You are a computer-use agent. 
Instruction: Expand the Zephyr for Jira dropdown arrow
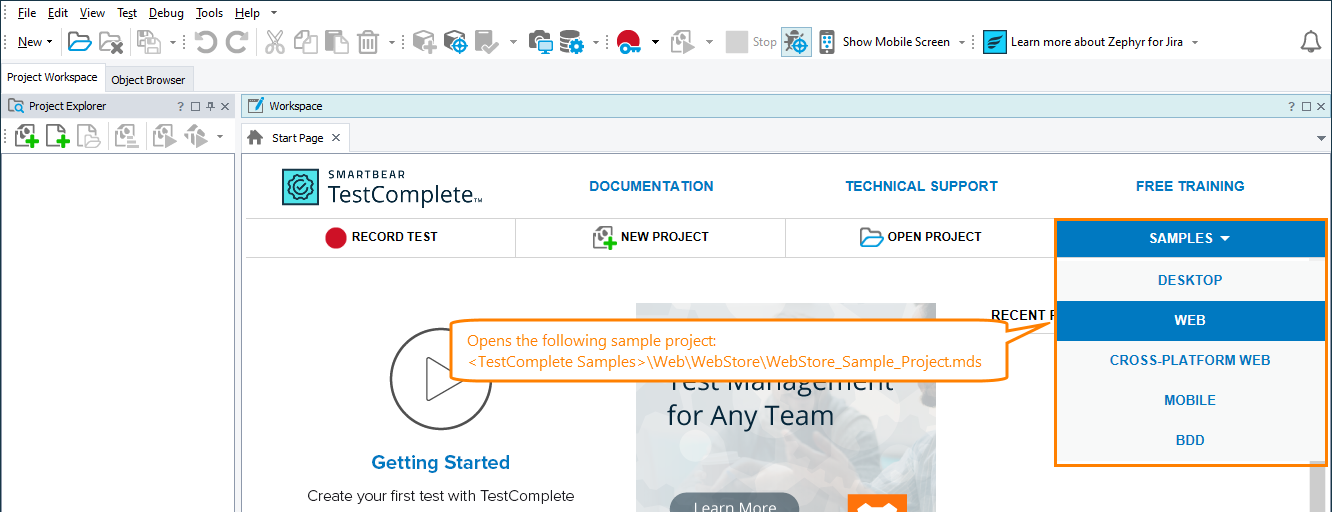coord(1195,42)
